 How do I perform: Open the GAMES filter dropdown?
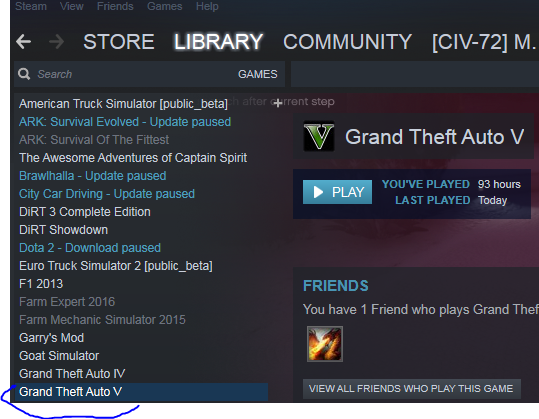(257, 74)
